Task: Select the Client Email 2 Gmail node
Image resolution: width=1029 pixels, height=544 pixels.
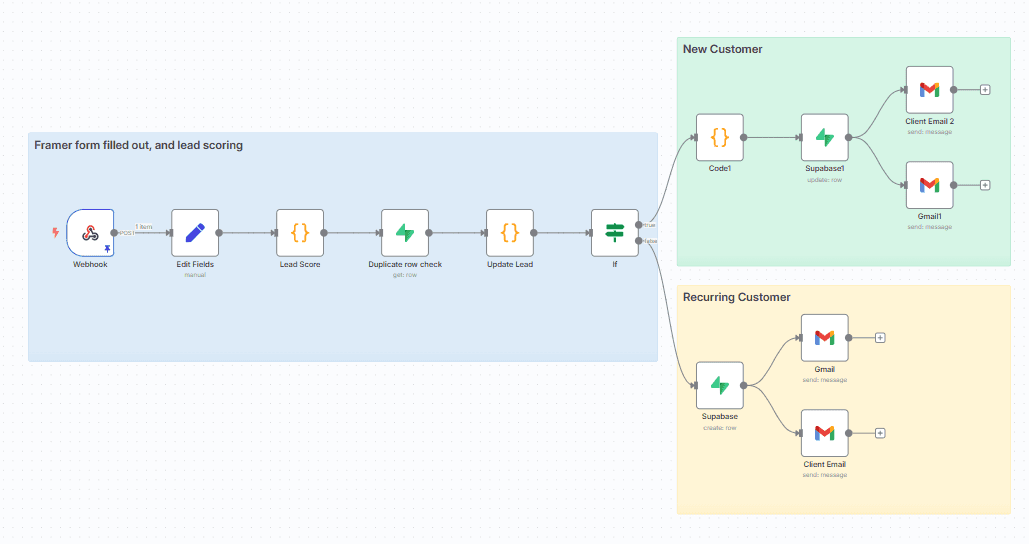Action: (930, 90)
